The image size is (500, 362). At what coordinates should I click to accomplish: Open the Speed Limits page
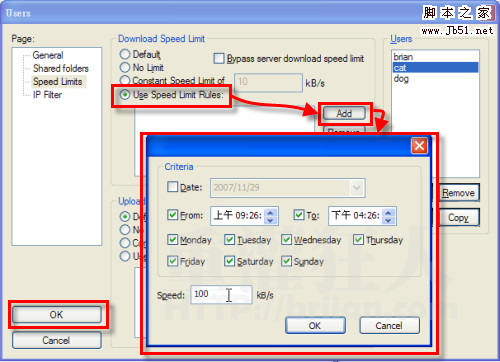58,82
